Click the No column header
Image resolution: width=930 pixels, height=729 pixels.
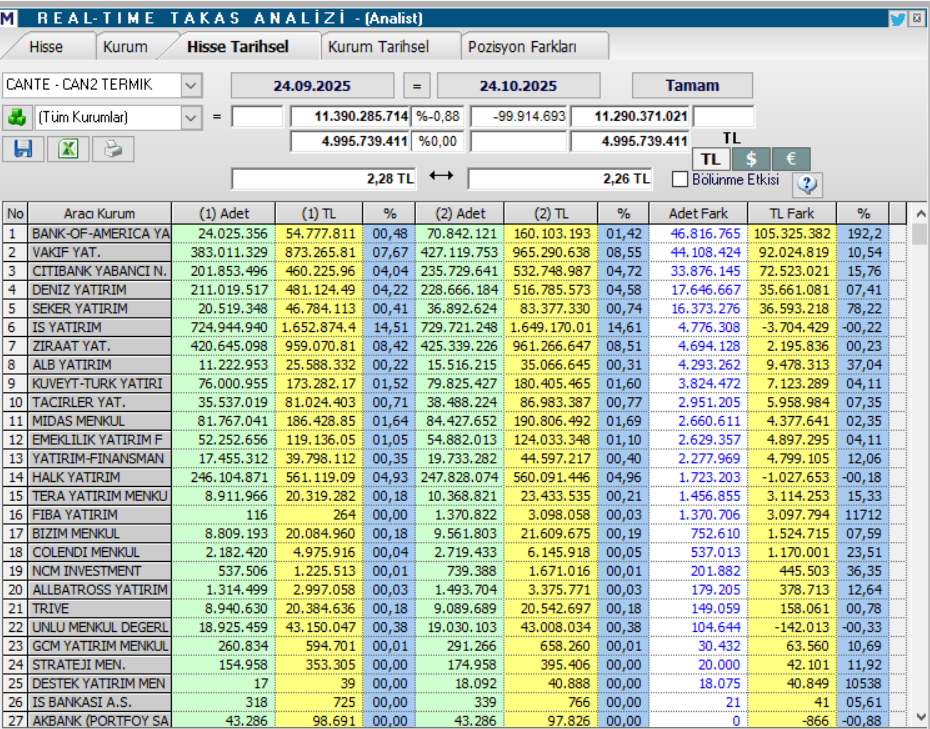[15, 214]
